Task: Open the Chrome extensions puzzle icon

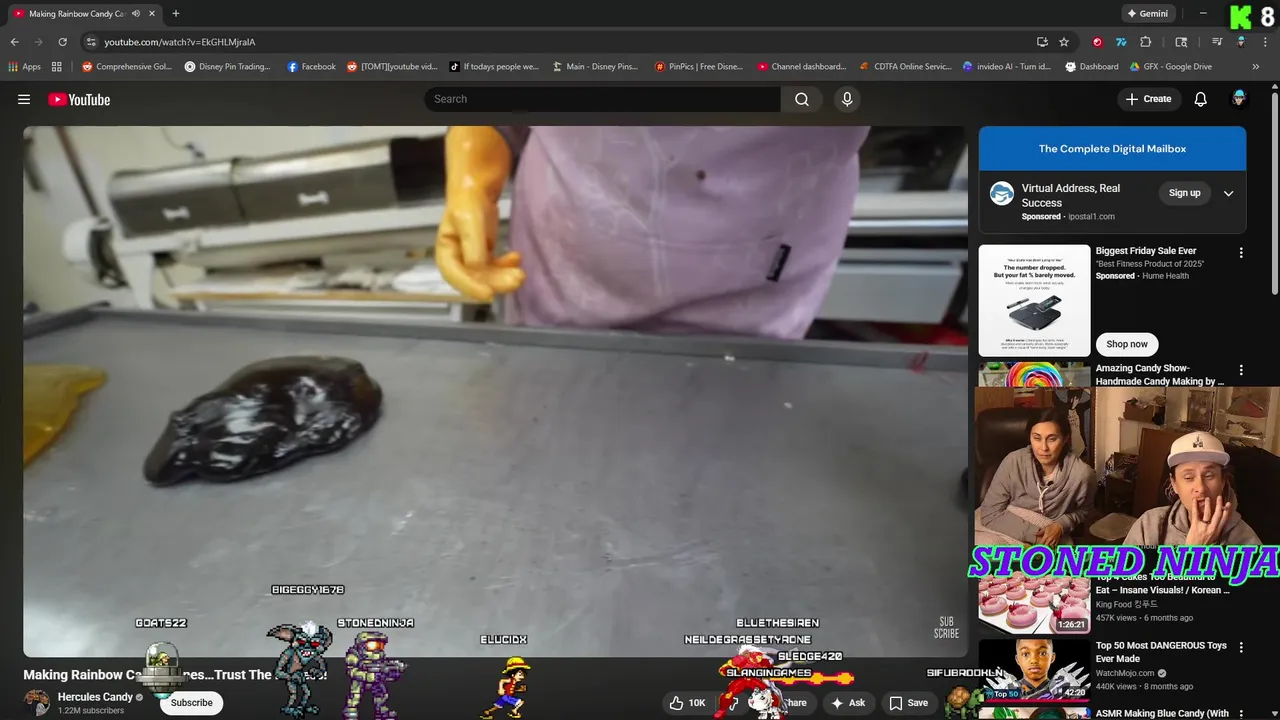Action: (1146, 42)
